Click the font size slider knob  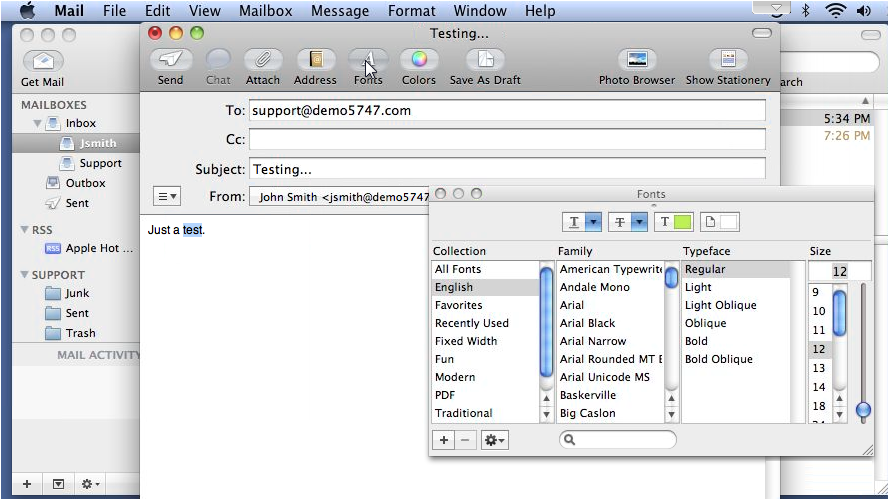tap(863, 409)
